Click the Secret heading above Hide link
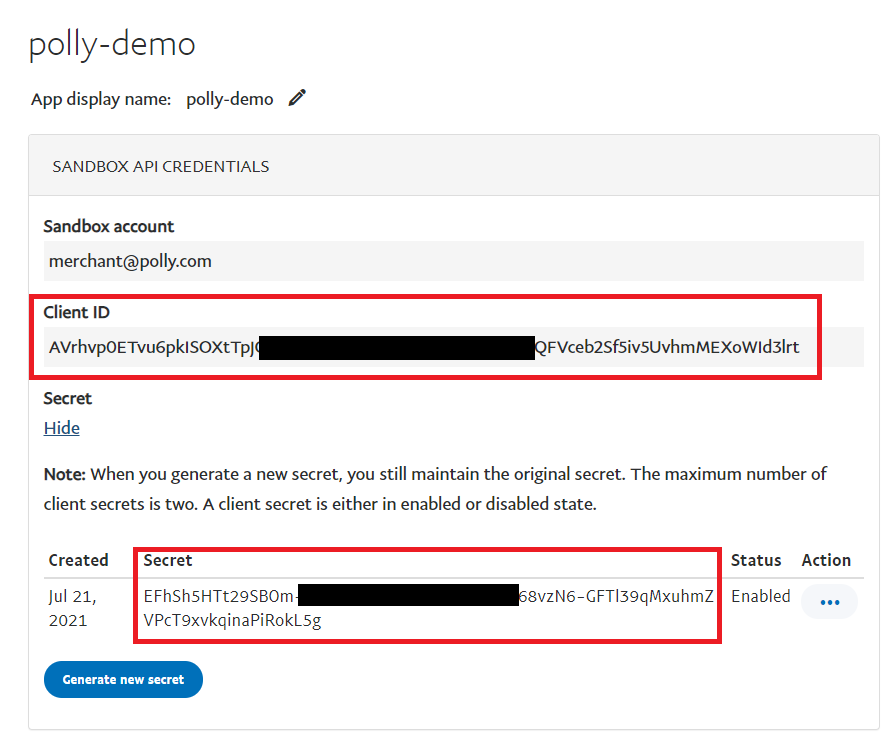This screenshot has height=738, width=892. [68, 398]
